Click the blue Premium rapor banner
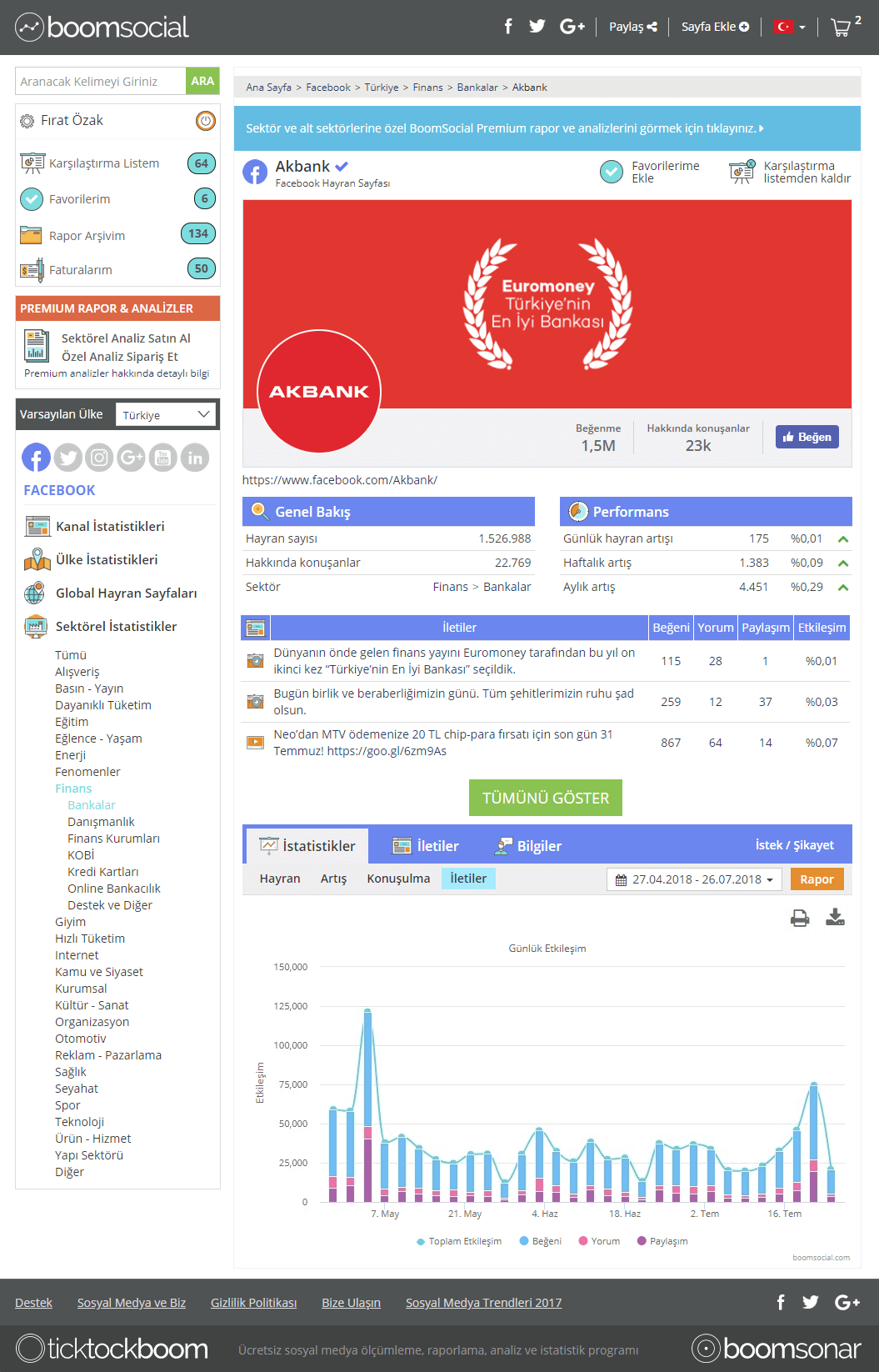Screen dimensions: 879x1372 click(x=547, y=128)
